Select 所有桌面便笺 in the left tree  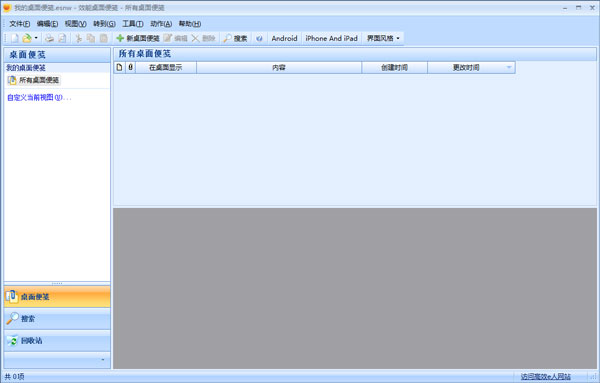click(x=34, y=80)
